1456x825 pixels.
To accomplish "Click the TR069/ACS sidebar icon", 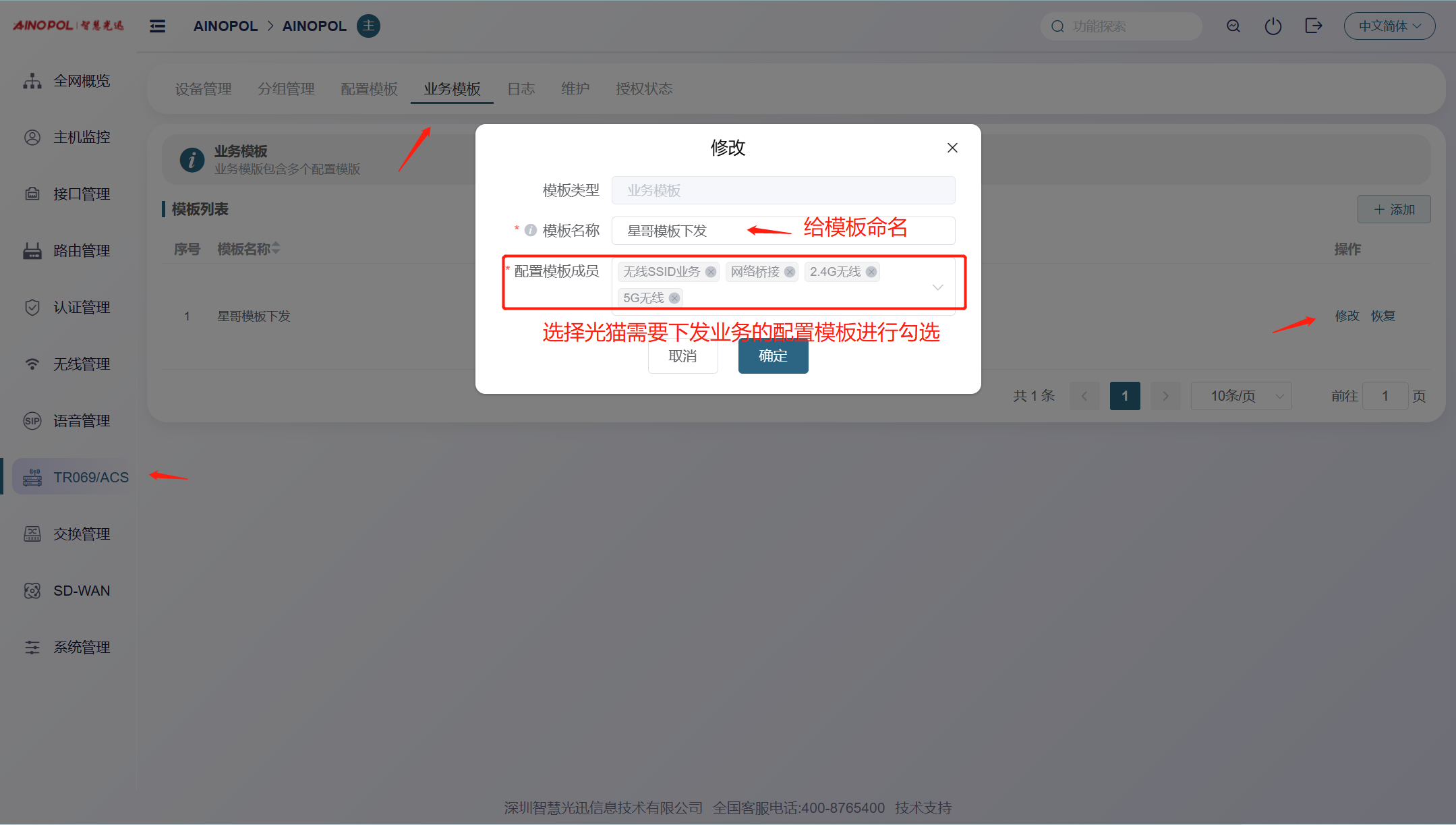I will point(32,478).
